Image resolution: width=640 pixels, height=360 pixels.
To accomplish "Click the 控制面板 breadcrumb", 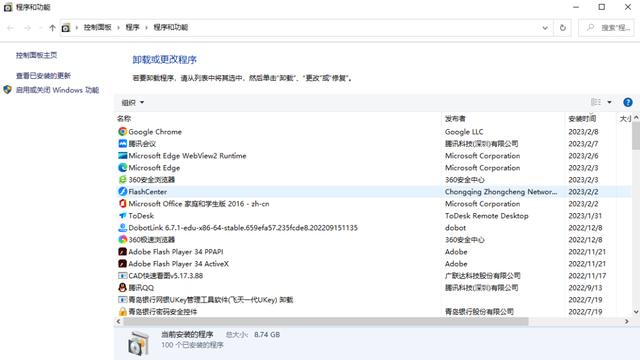I will (x=98, y=27).
